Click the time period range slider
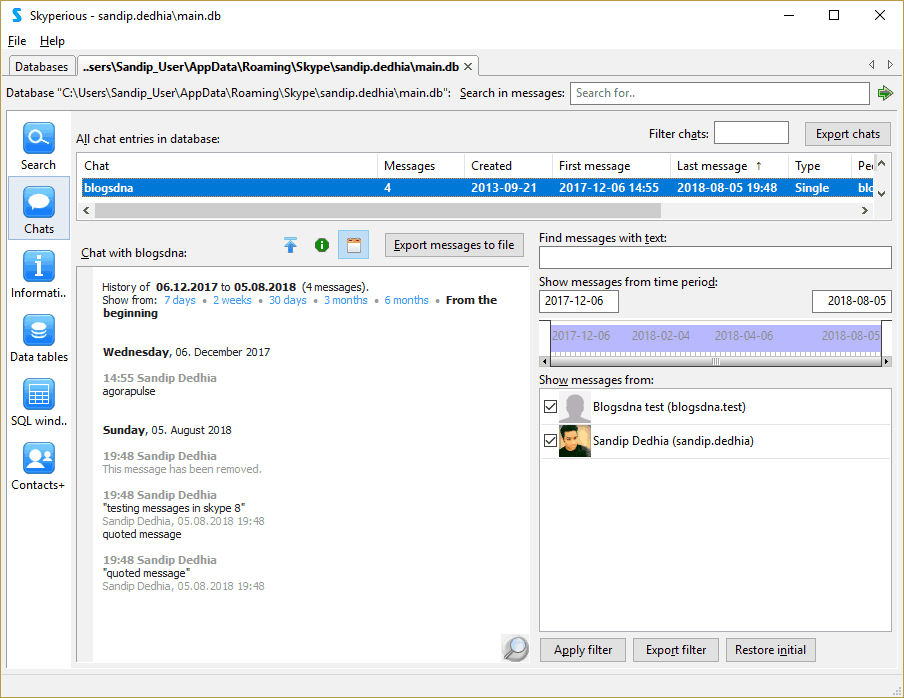The height and width of the screenshot is (698, 904). [715, 339]
